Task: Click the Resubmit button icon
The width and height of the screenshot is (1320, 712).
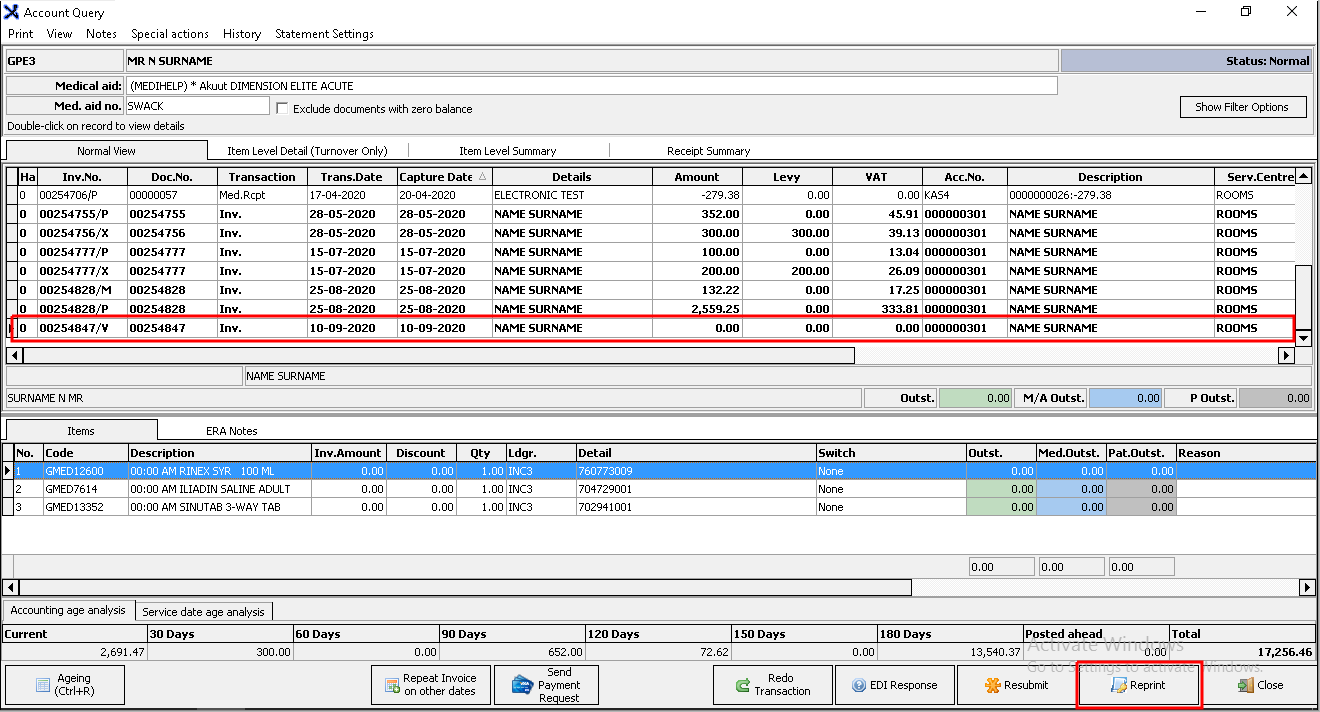Action: [x=993, y=685]
